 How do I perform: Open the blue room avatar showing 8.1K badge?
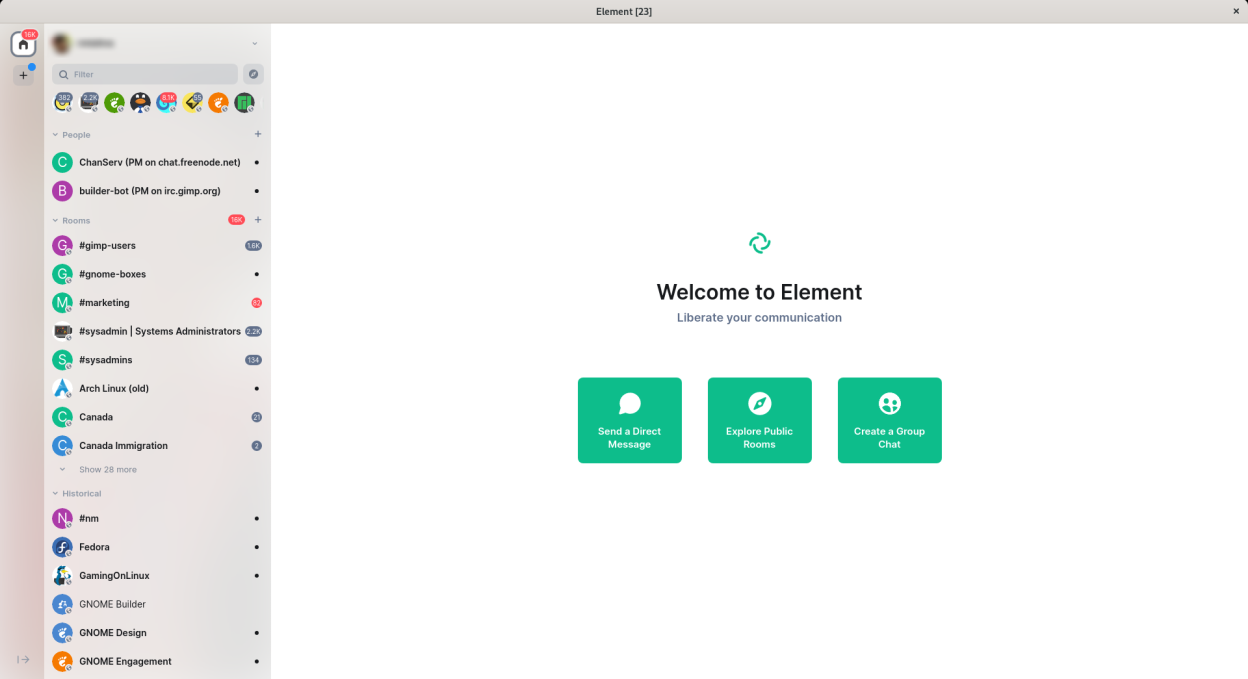tap(166, 102)
